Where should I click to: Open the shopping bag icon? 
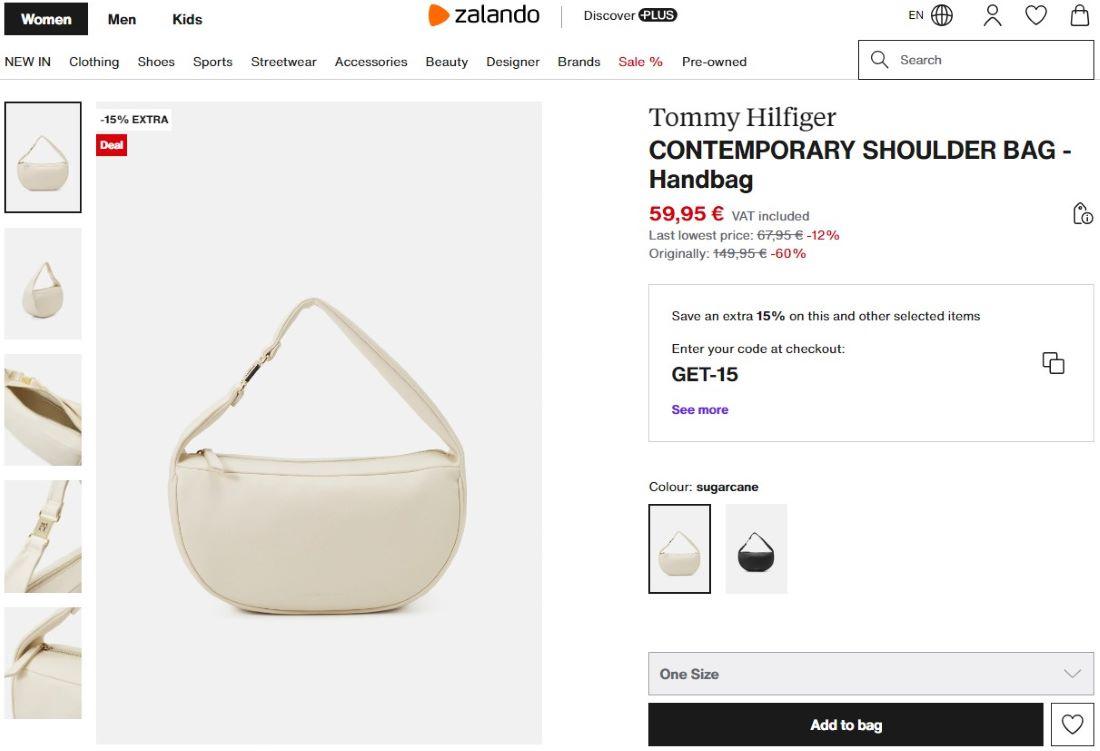point(1080,15)
